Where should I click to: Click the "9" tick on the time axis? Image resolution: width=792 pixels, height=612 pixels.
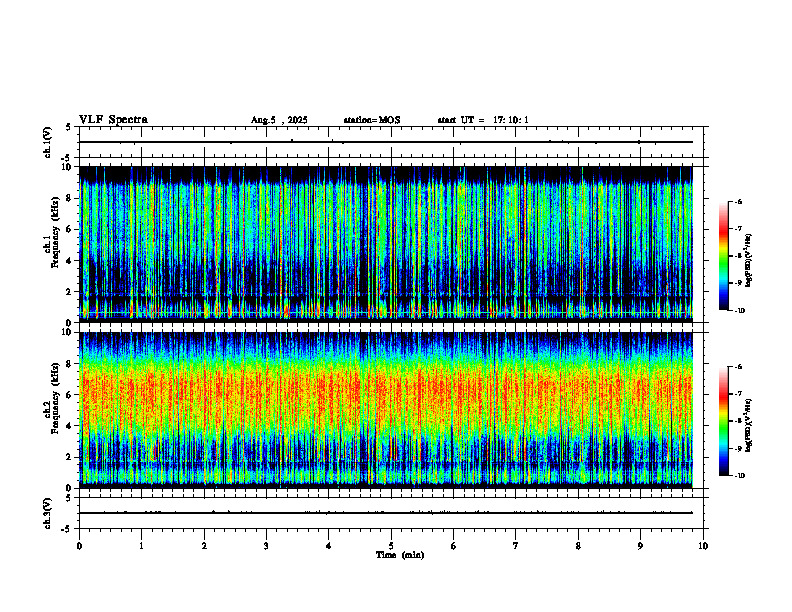pos(640,546)
